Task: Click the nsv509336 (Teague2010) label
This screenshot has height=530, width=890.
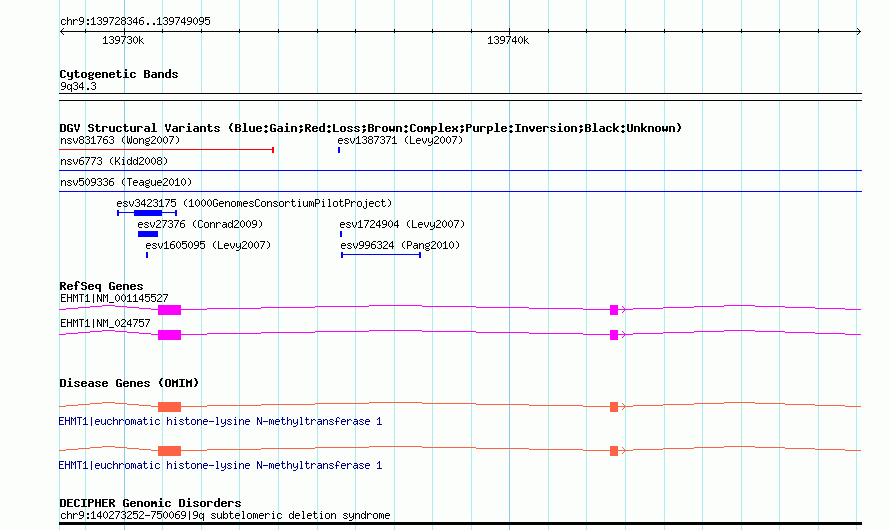Action: (x=126, y=182)
